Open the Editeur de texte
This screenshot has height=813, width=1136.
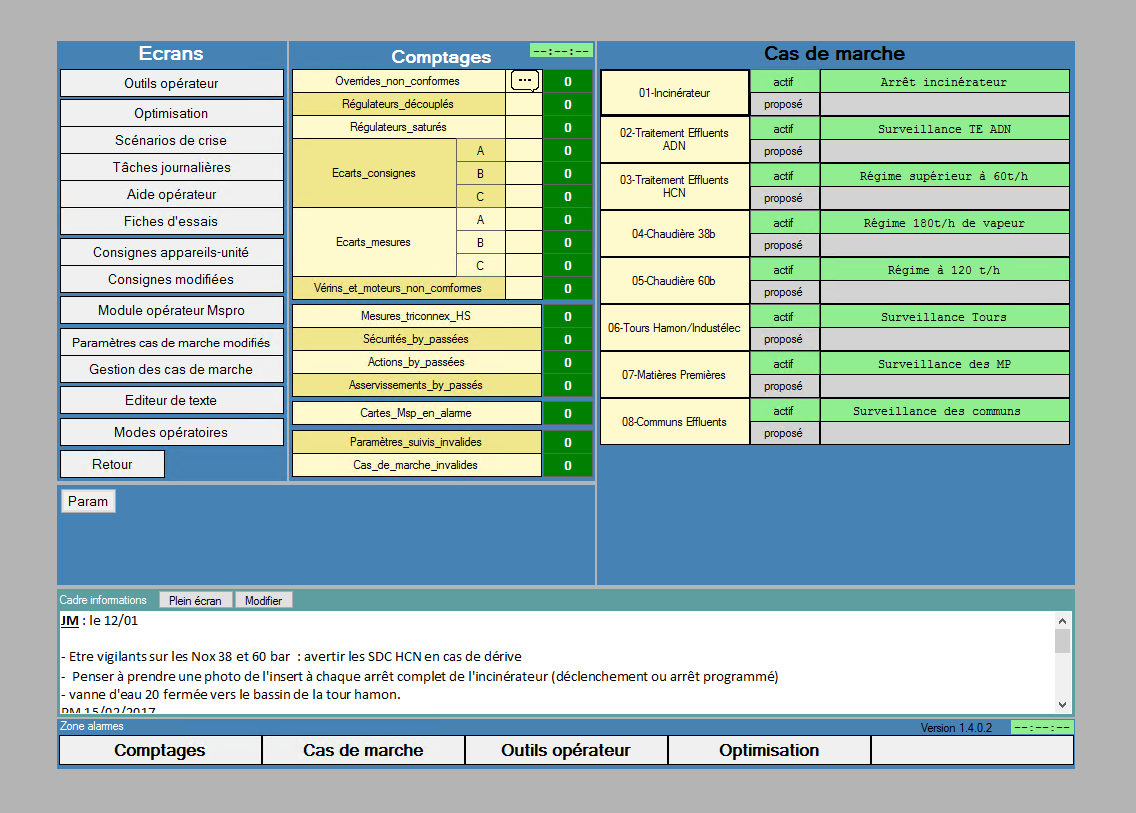click(x=172, y=400)
